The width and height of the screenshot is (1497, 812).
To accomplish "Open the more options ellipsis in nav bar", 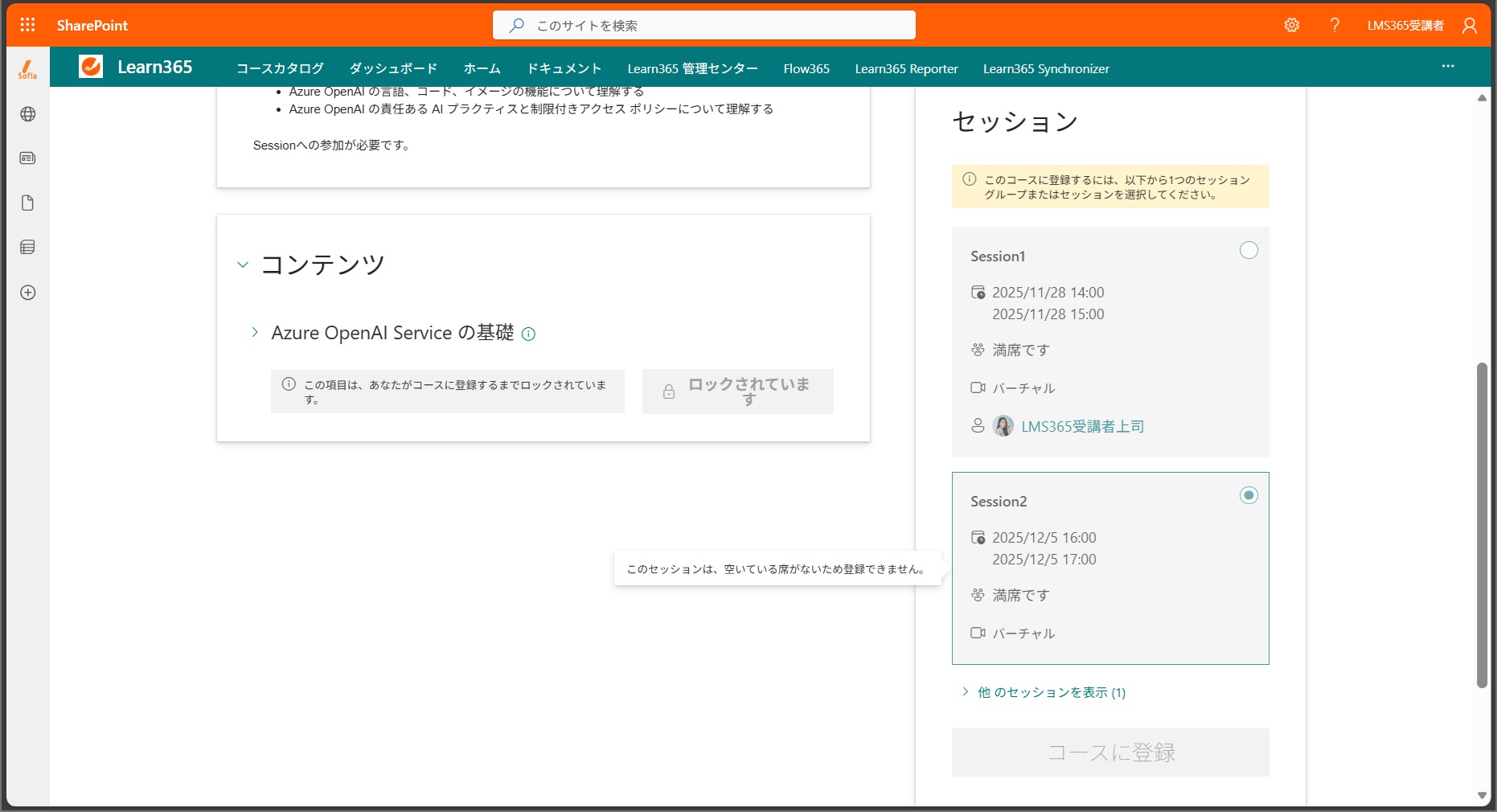I will click(1448, 67).
